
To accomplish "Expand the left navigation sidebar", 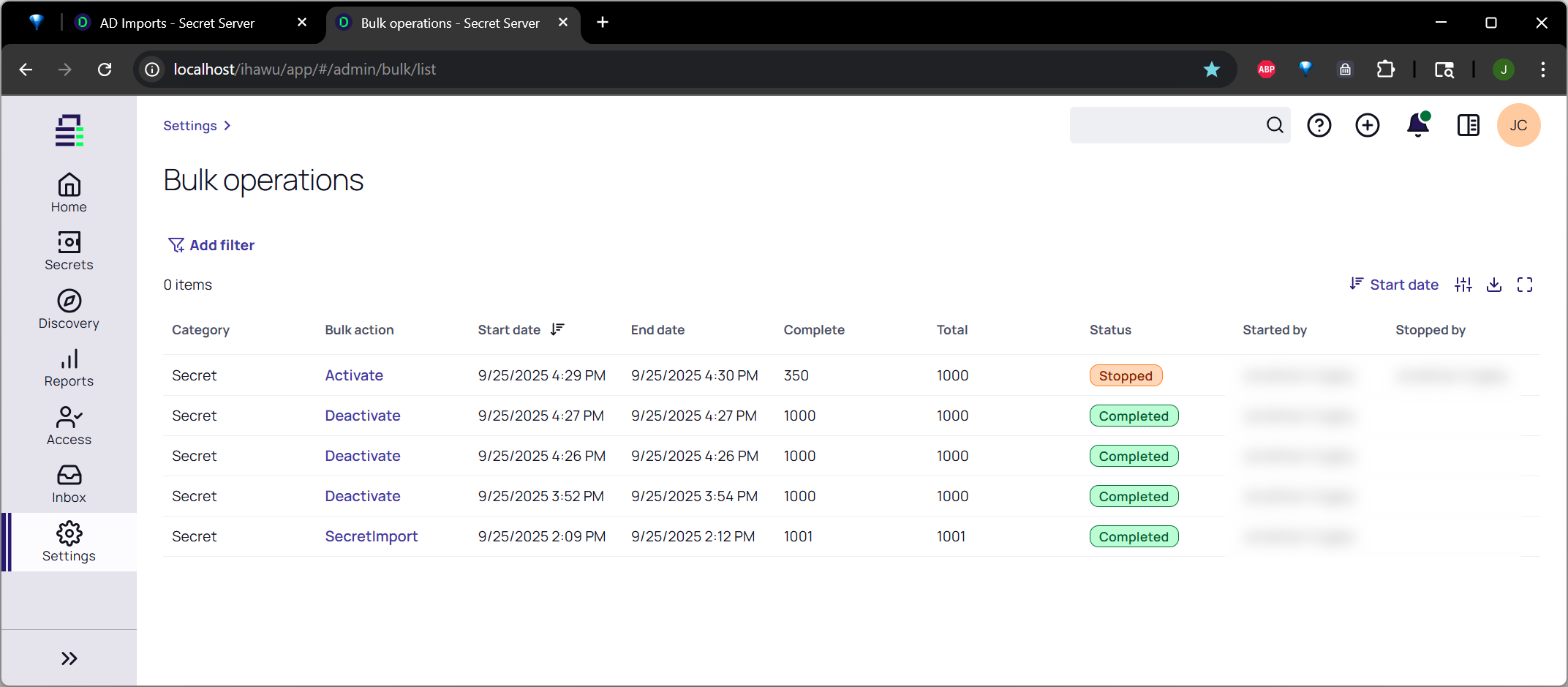I will 69,658.
